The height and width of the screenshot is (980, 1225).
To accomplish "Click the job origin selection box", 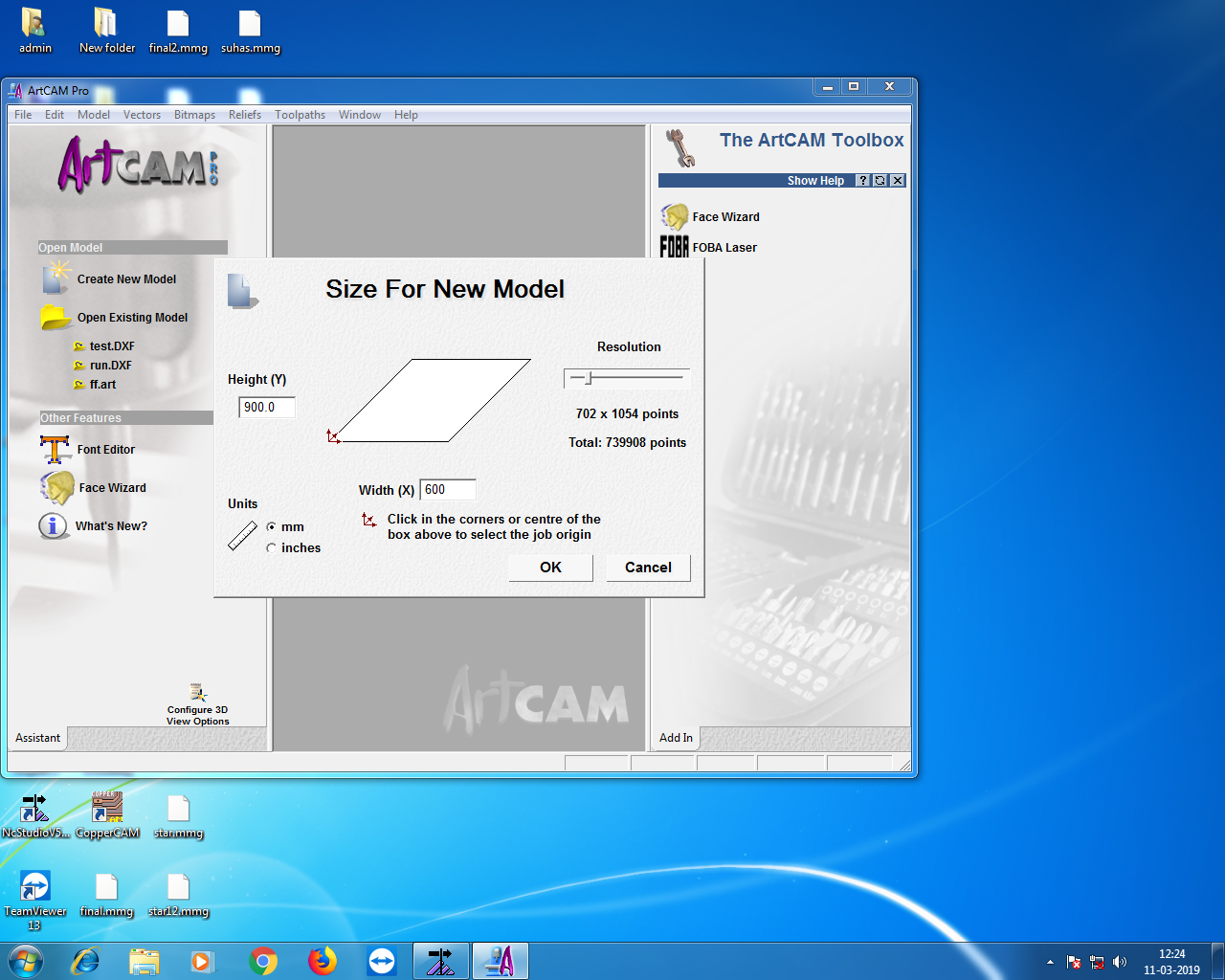I will (430, 400).
